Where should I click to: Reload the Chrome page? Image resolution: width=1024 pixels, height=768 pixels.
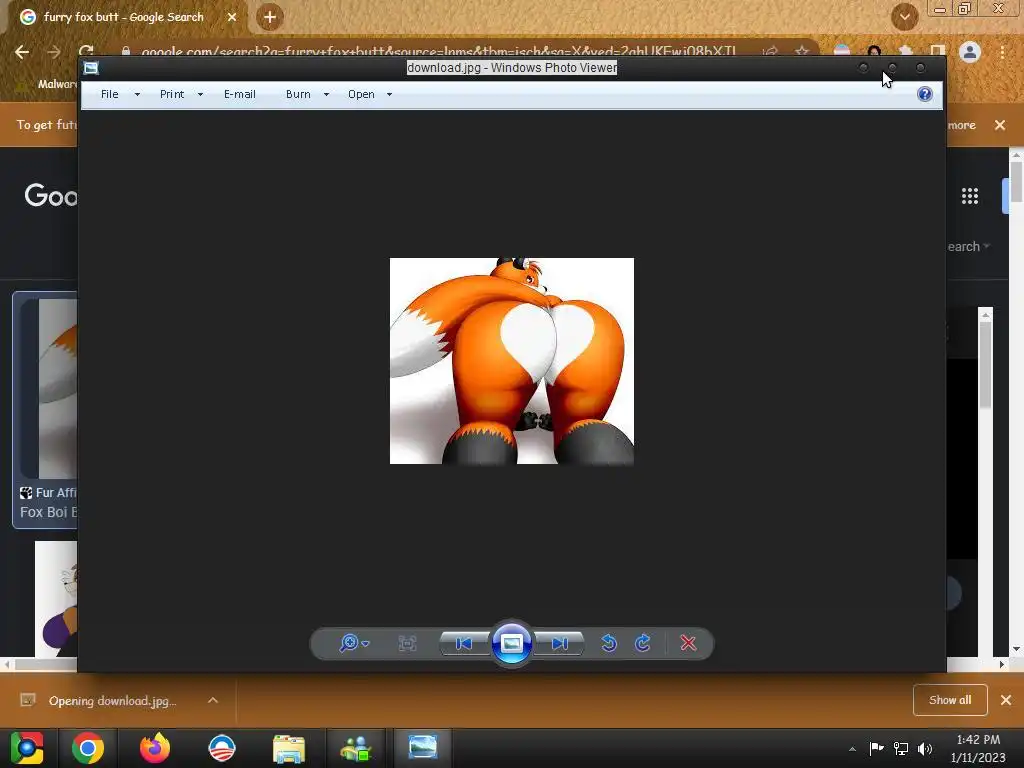pyautogui.click(x=86, y=50)
